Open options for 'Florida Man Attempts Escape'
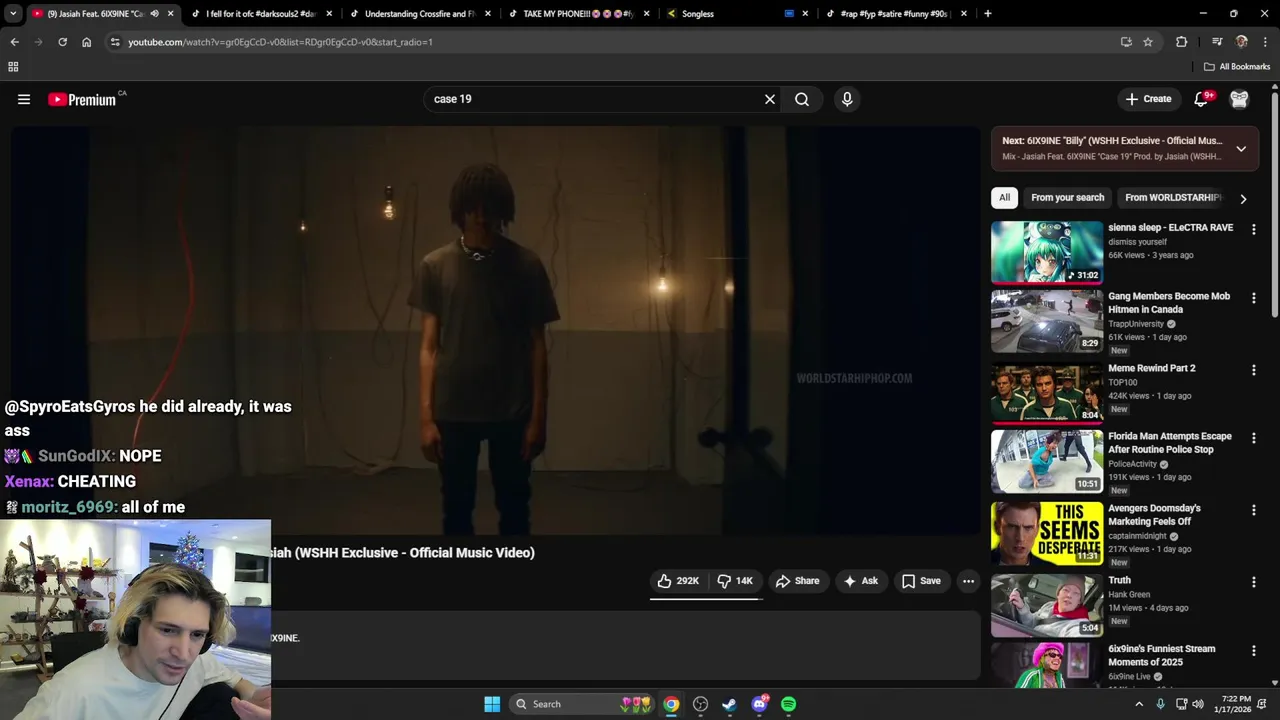 [1253, 438]
